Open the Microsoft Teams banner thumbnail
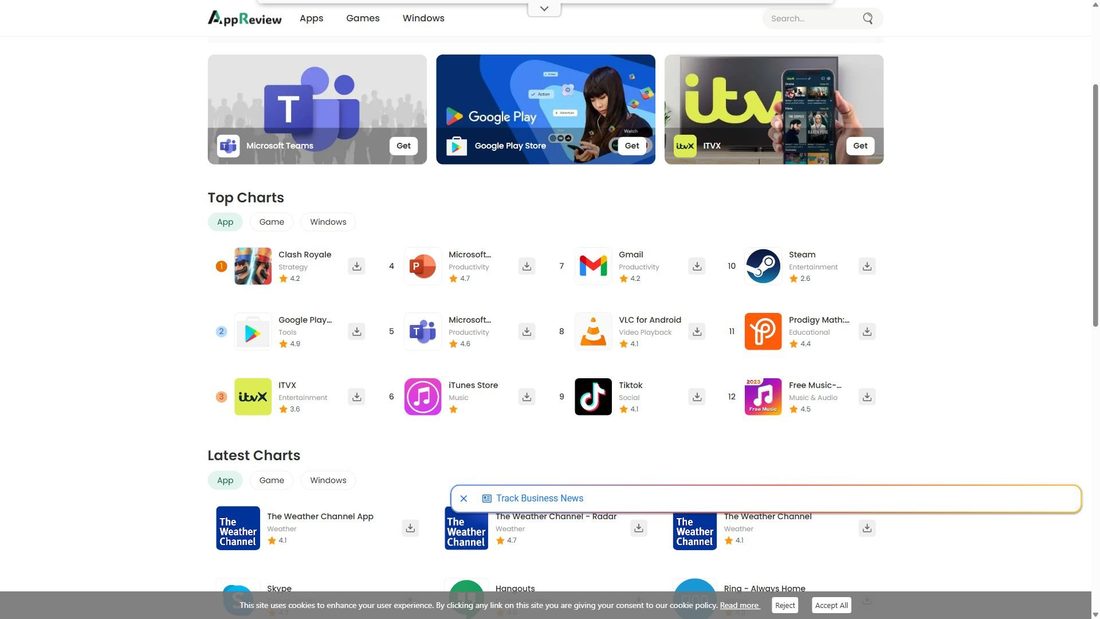Image resolution: width=1100 pixels, height=619 pixels. point(317,109)
